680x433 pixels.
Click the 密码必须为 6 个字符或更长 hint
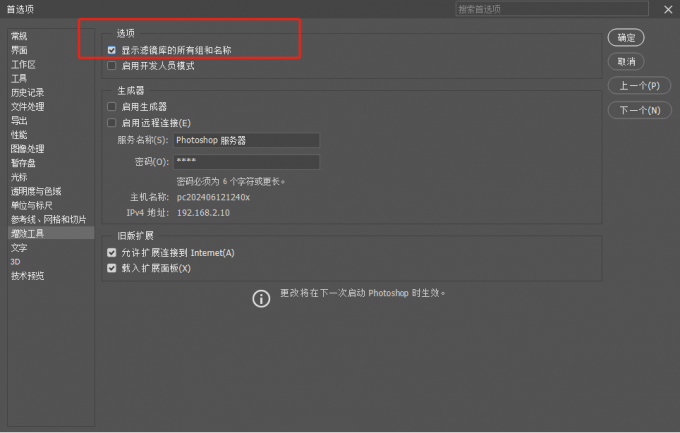(x=231, y=181)
